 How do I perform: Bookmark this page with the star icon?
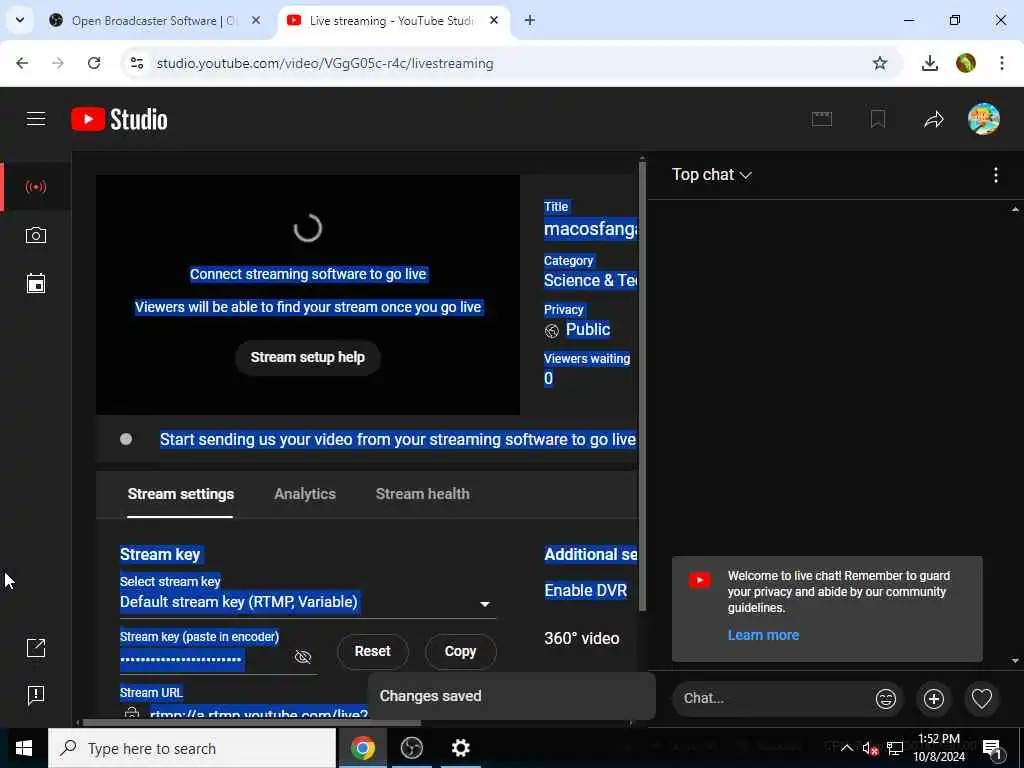tap(880, 63)
